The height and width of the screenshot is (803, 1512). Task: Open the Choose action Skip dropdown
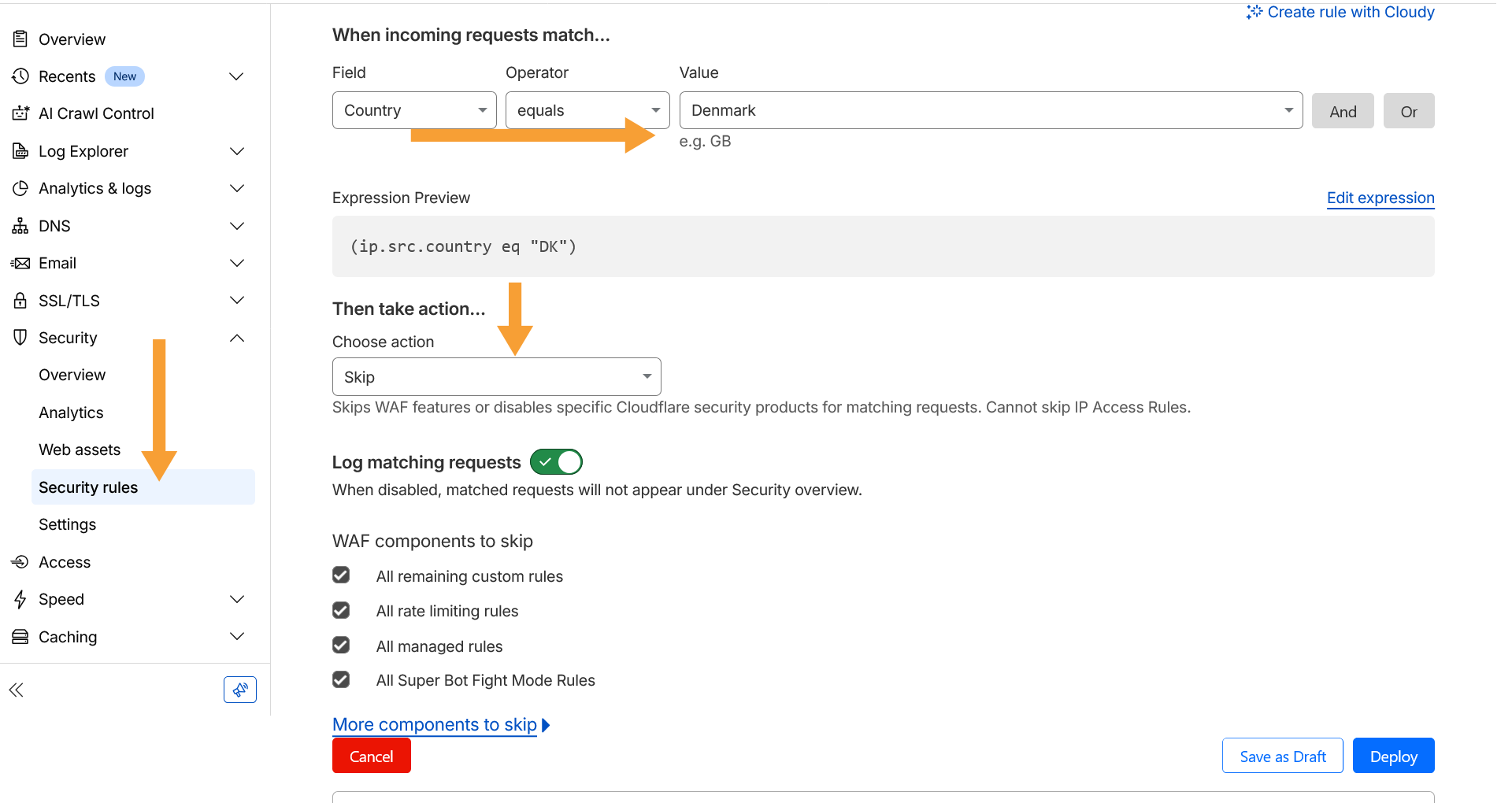coord(496,377)
